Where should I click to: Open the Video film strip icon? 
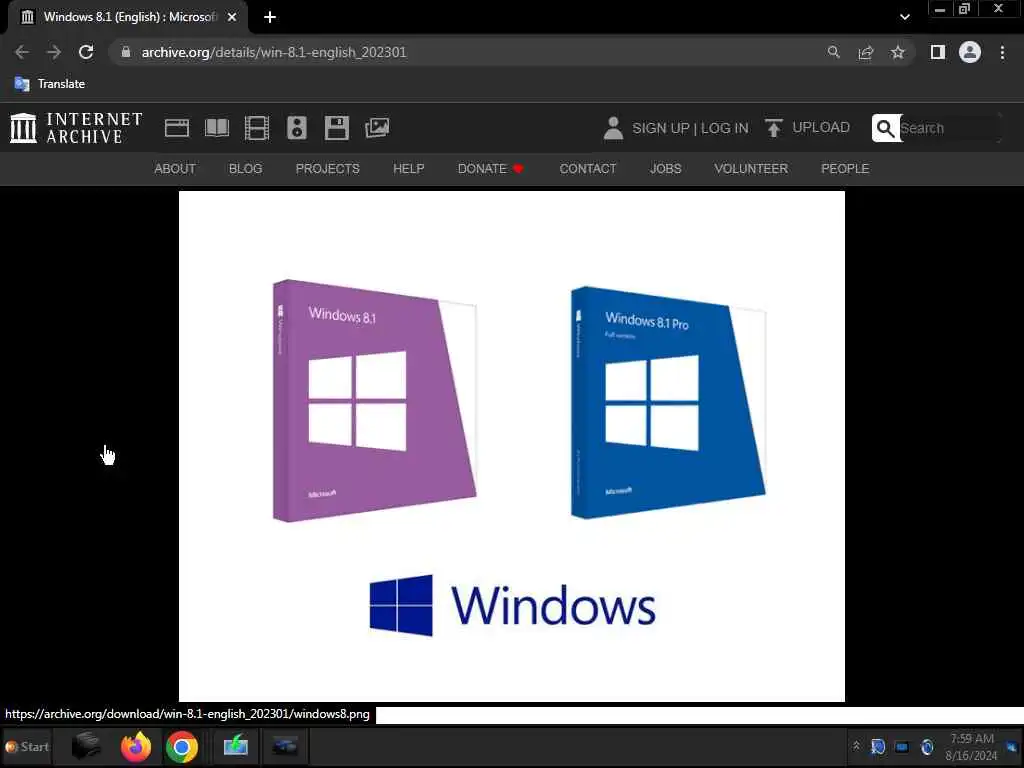pyautogui.click(x=257, y=128)
